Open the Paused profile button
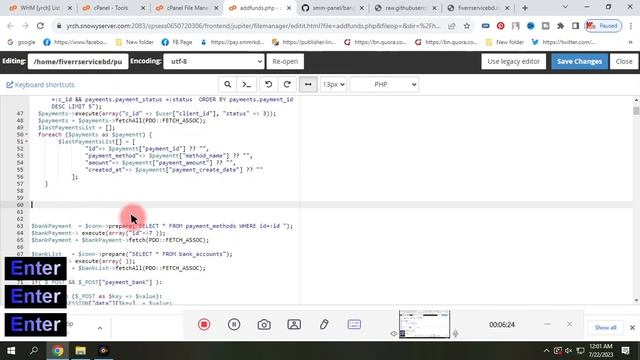 (x=603, y=26)
